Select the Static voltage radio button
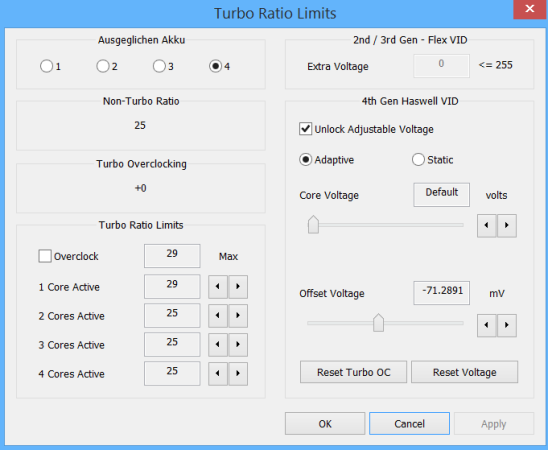548x450 pixels. click(418, 160)
